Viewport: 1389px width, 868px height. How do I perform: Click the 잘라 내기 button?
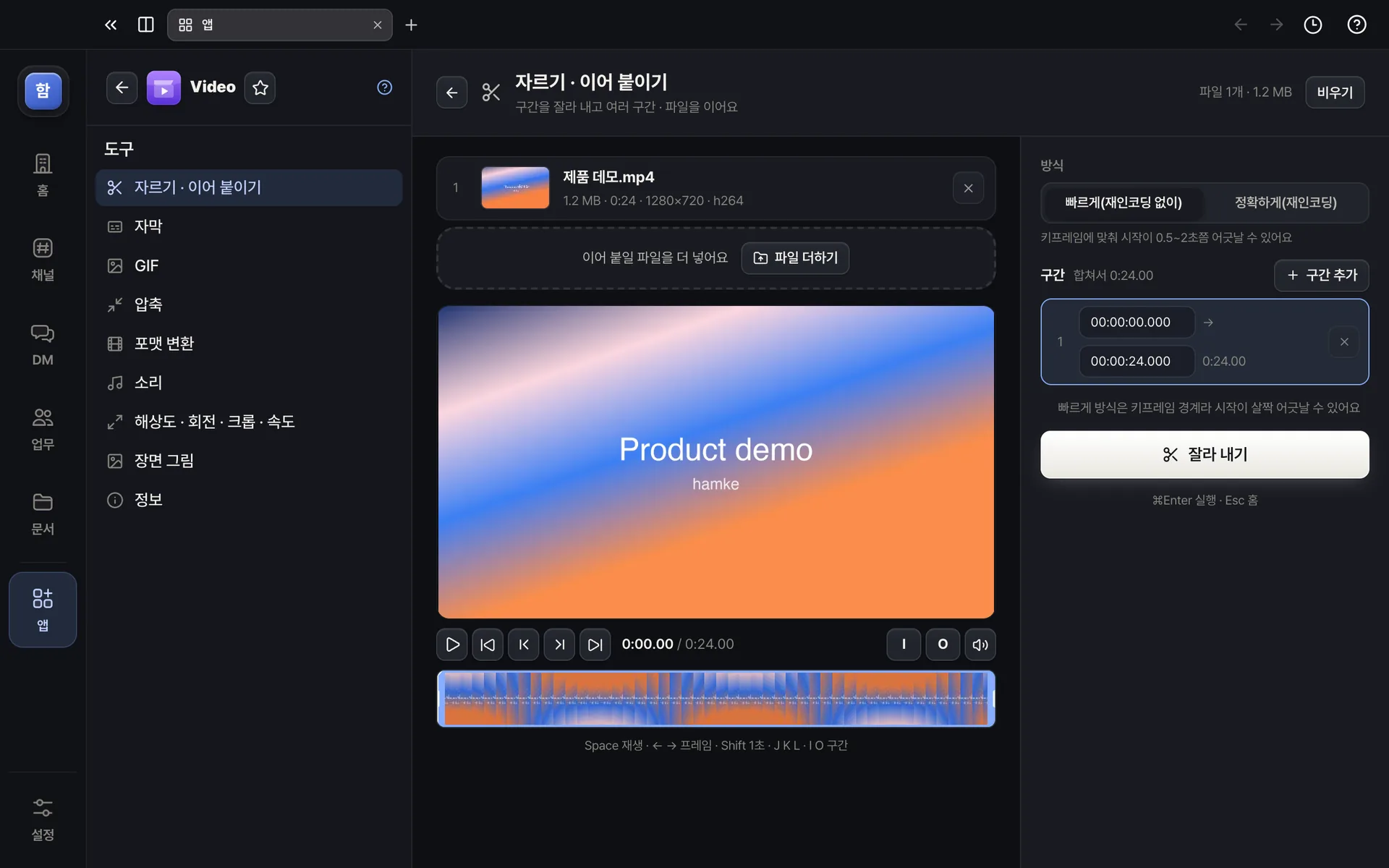(x=1205, y=454)
